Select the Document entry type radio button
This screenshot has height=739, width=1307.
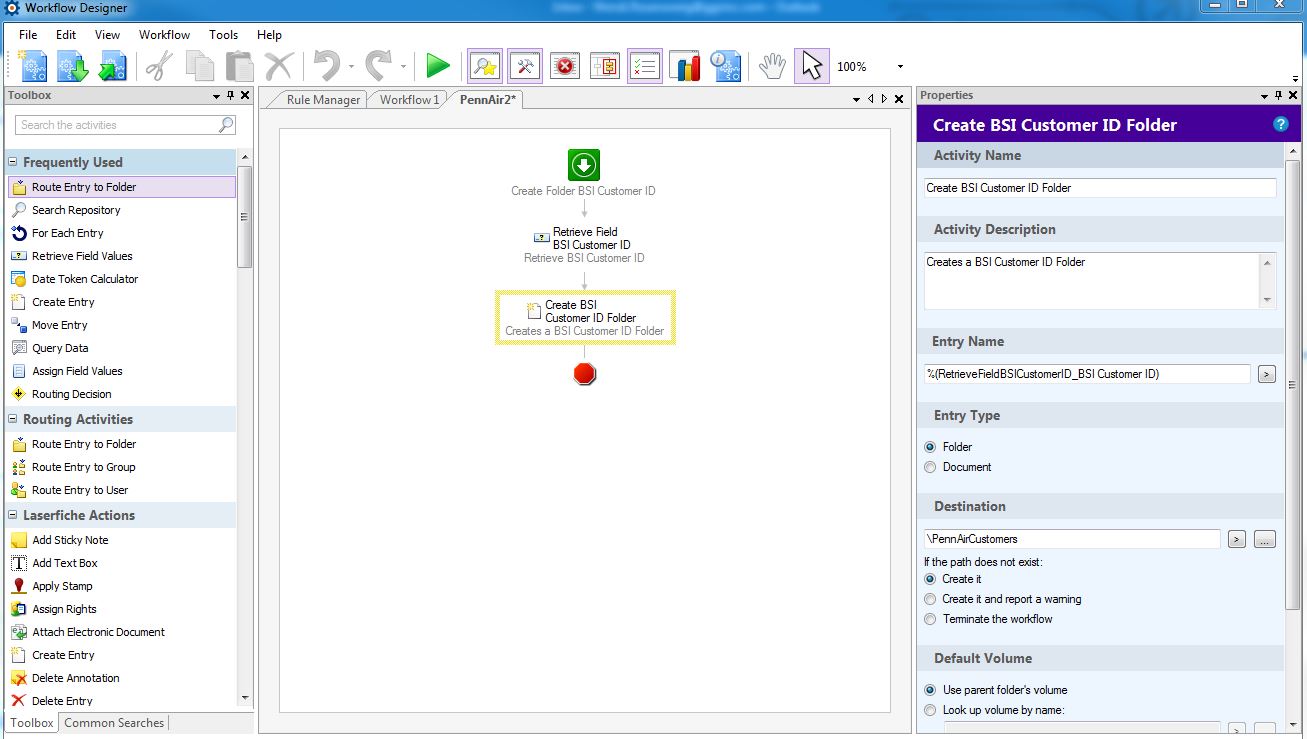[x=931, y=467]
